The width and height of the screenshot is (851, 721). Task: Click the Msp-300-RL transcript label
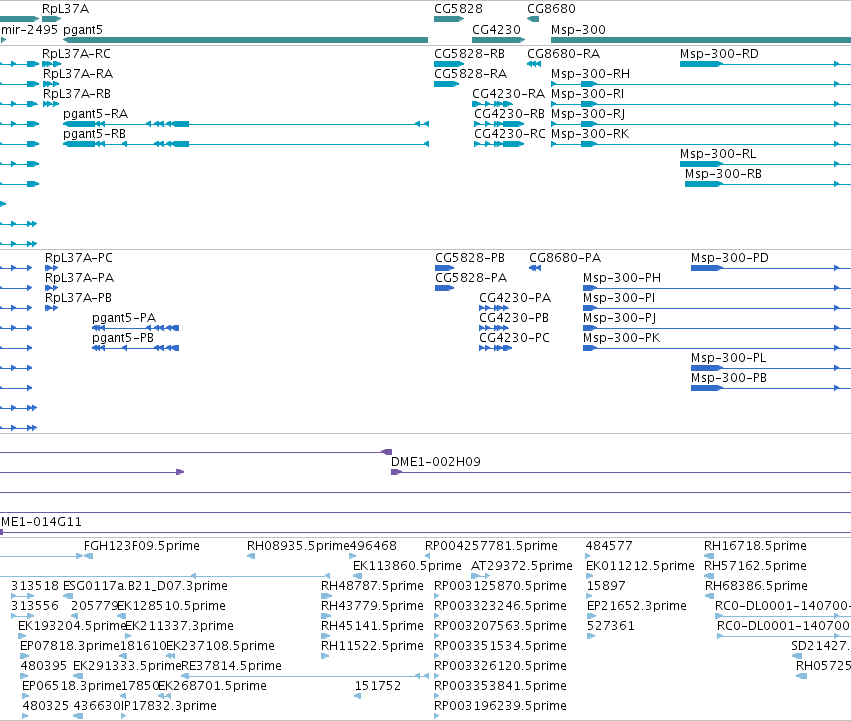point(718,154)
